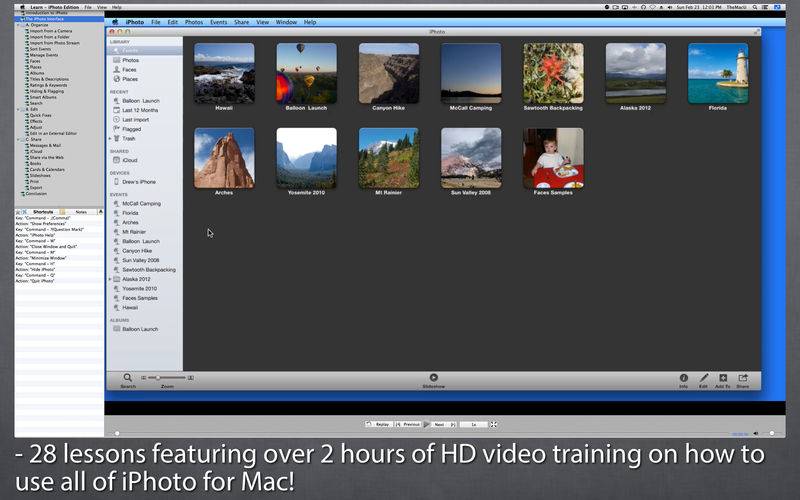The height and width of the screenshot is (500, 800).
Task: Go to the Previous lesson button
Action: [x=408, y=424]
